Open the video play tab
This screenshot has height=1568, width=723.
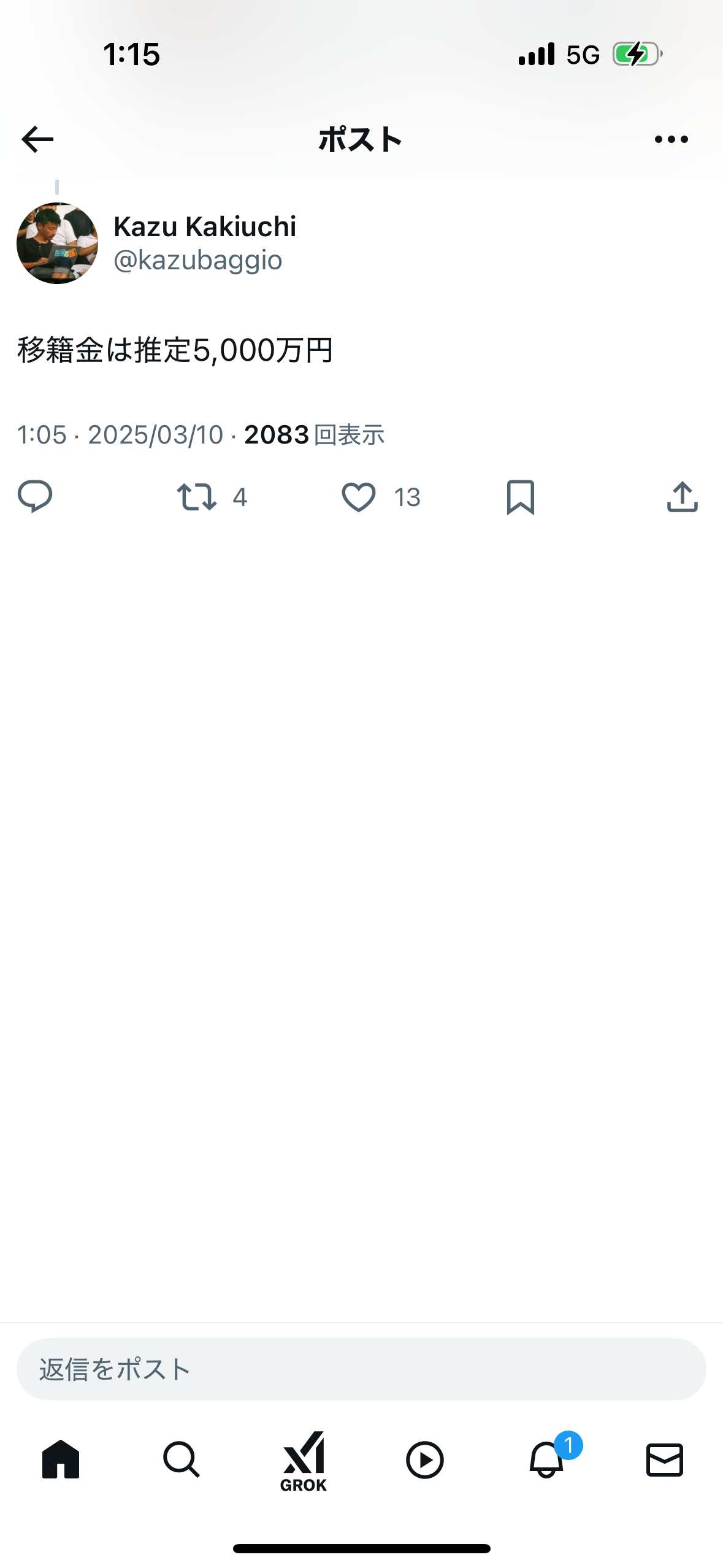(x=424, y=1460)
